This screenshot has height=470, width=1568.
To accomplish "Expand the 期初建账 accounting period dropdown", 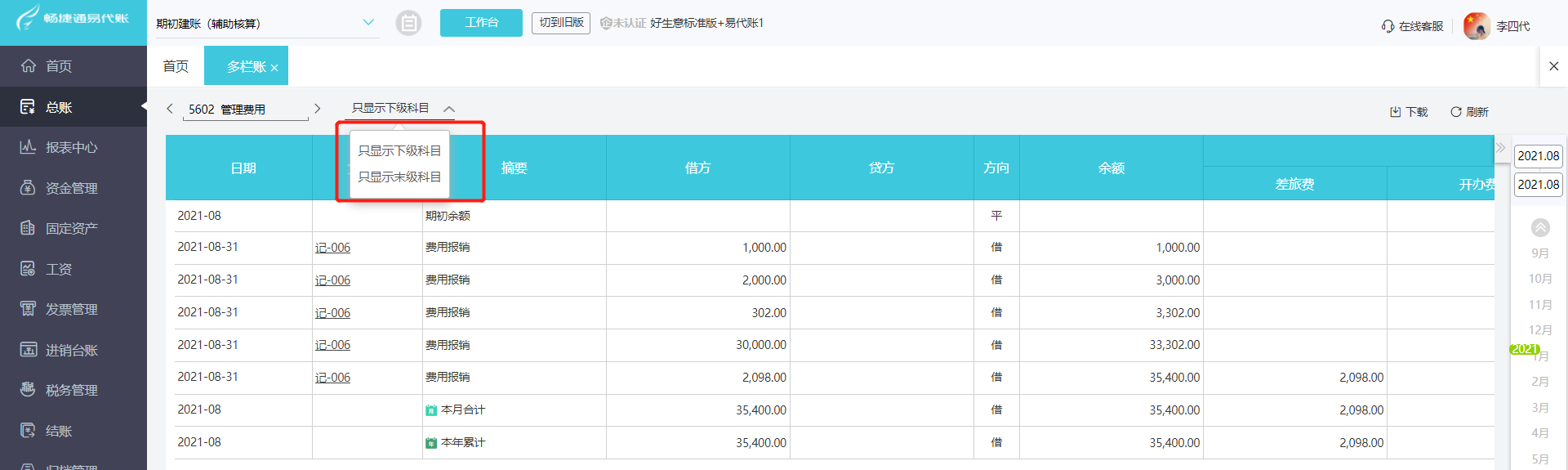I will coord(368,23).
